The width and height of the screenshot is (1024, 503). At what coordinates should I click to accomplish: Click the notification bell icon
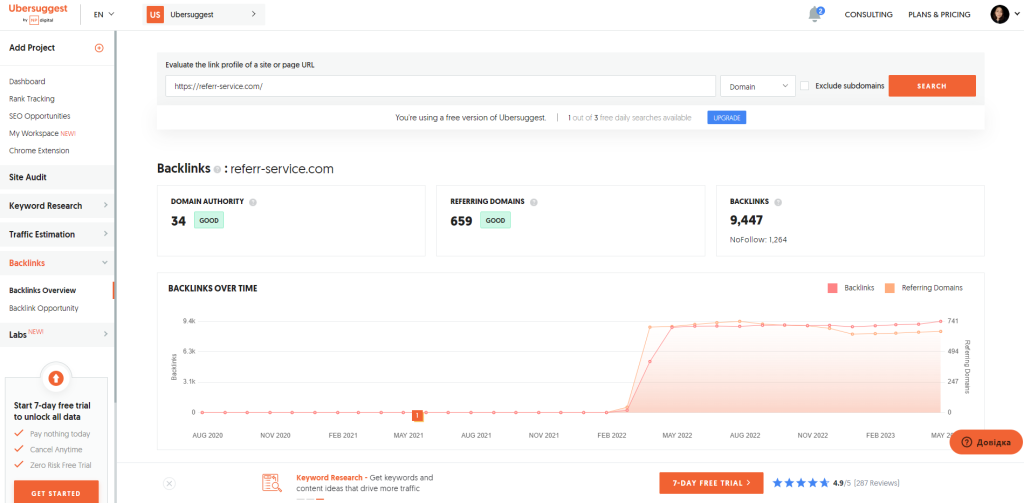pyautogui.click(x=815, y=14)
